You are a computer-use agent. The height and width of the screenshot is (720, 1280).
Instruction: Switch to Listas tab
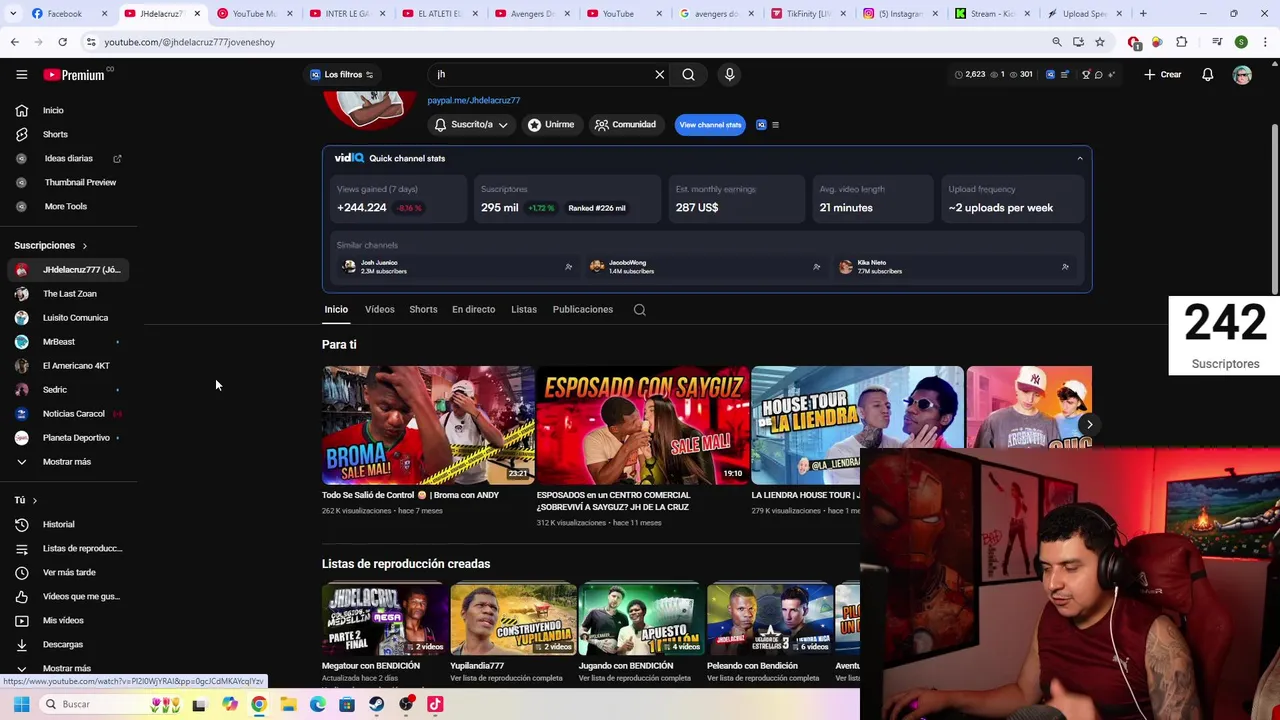pos(524,309)
